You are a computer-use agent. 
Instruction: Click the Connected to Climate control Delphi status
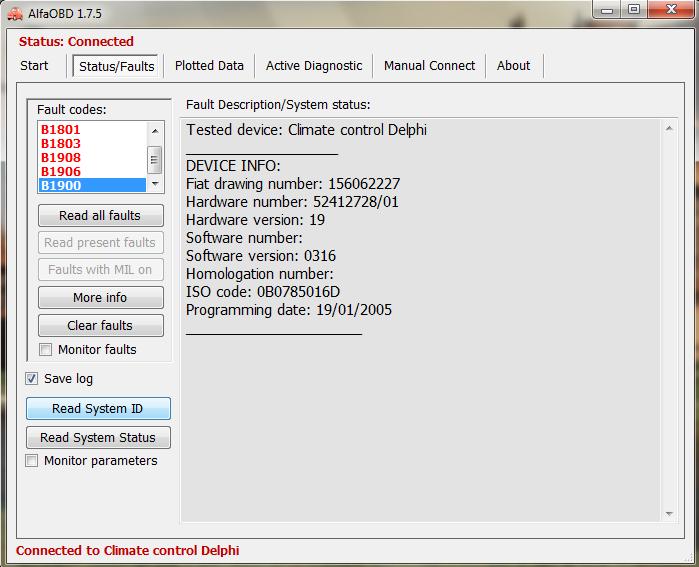pos(127,551)
